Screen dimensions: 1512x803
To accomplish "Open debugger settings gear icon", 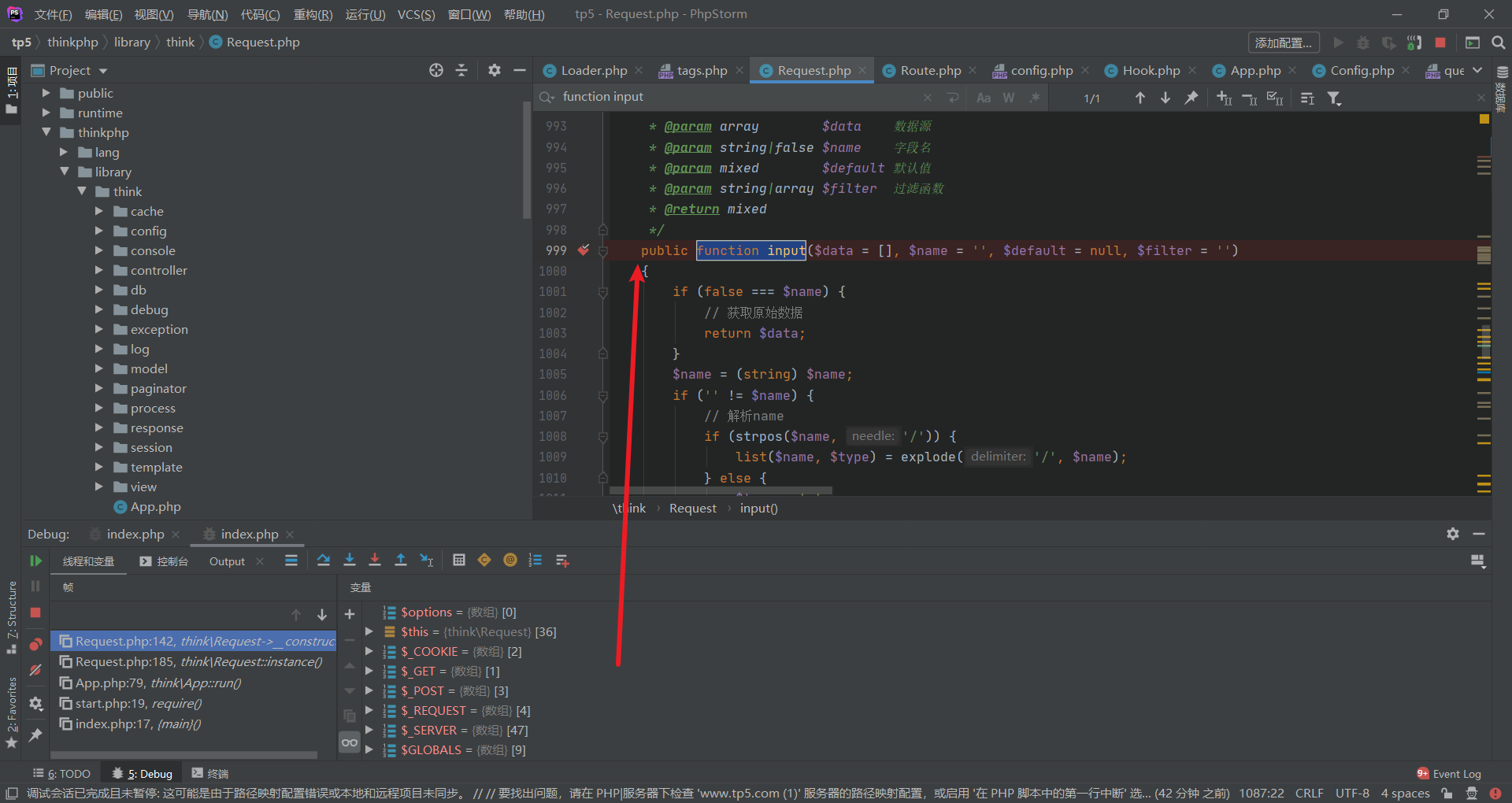I will (35, 704).
